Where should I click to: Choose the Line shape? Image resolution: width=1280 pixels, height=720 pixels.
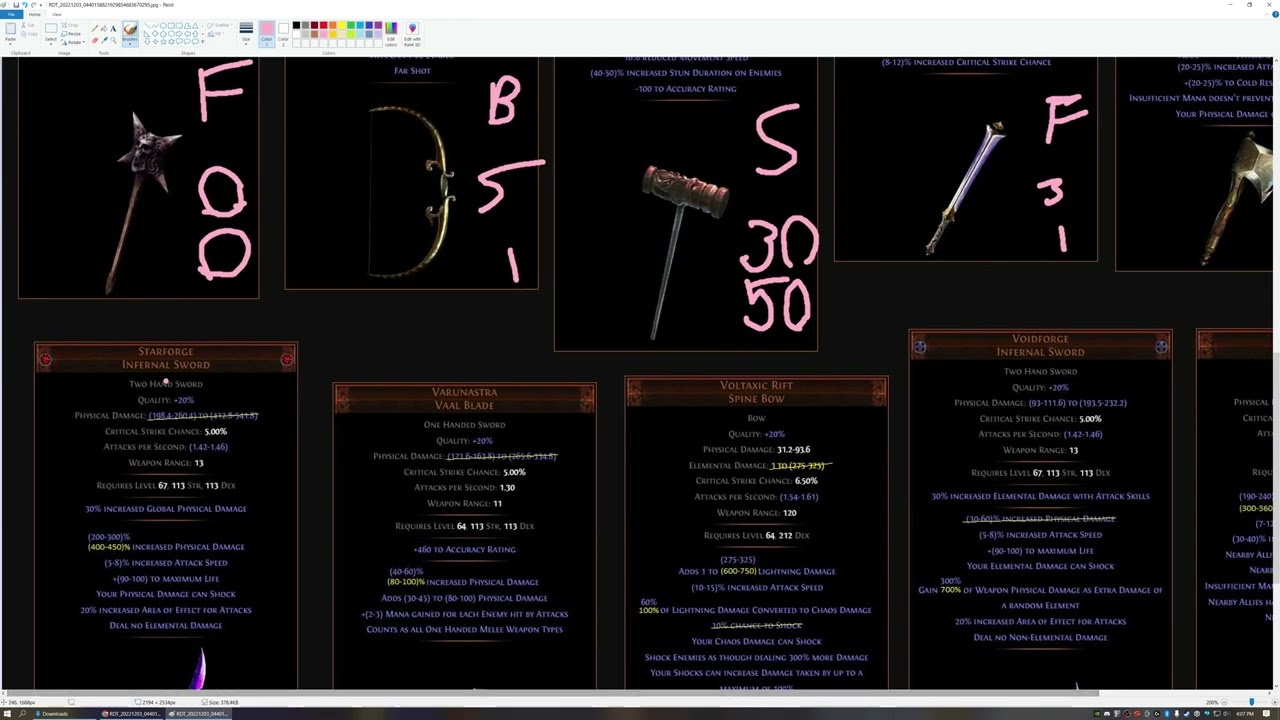[x=147, y=25]
